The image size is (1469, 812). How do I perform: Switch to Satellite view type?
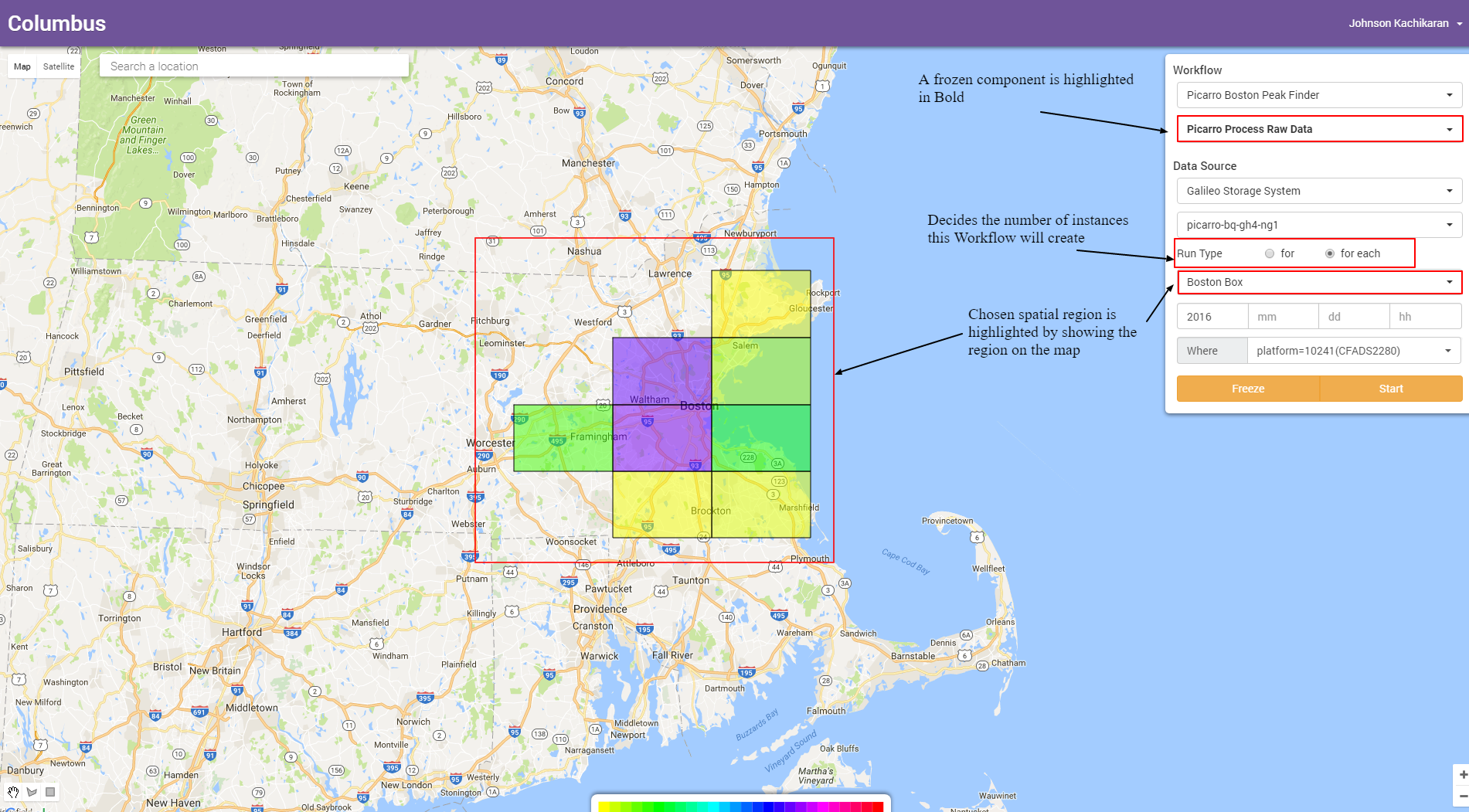point(59,66)
